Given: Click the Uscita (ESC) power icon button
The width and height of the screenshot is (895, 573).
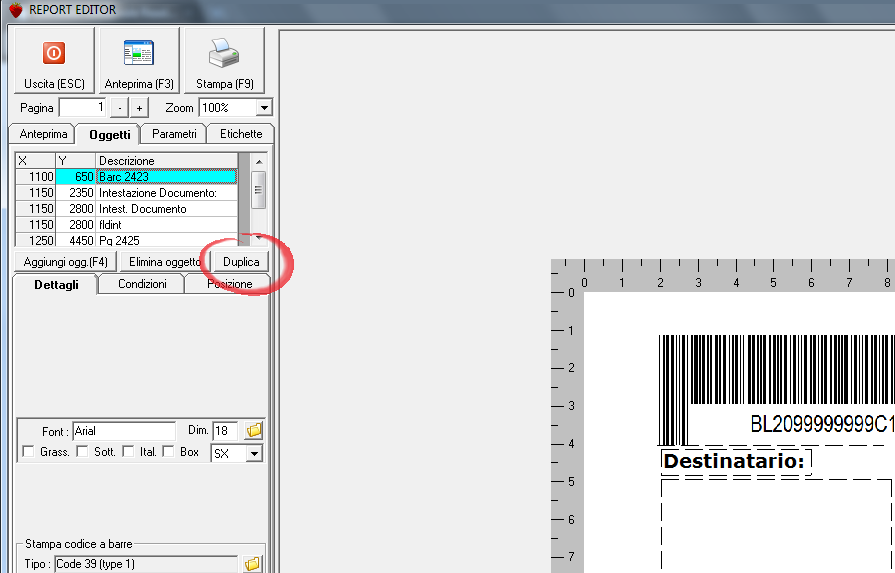Looking at the screenshot, I should click(54, 60).
